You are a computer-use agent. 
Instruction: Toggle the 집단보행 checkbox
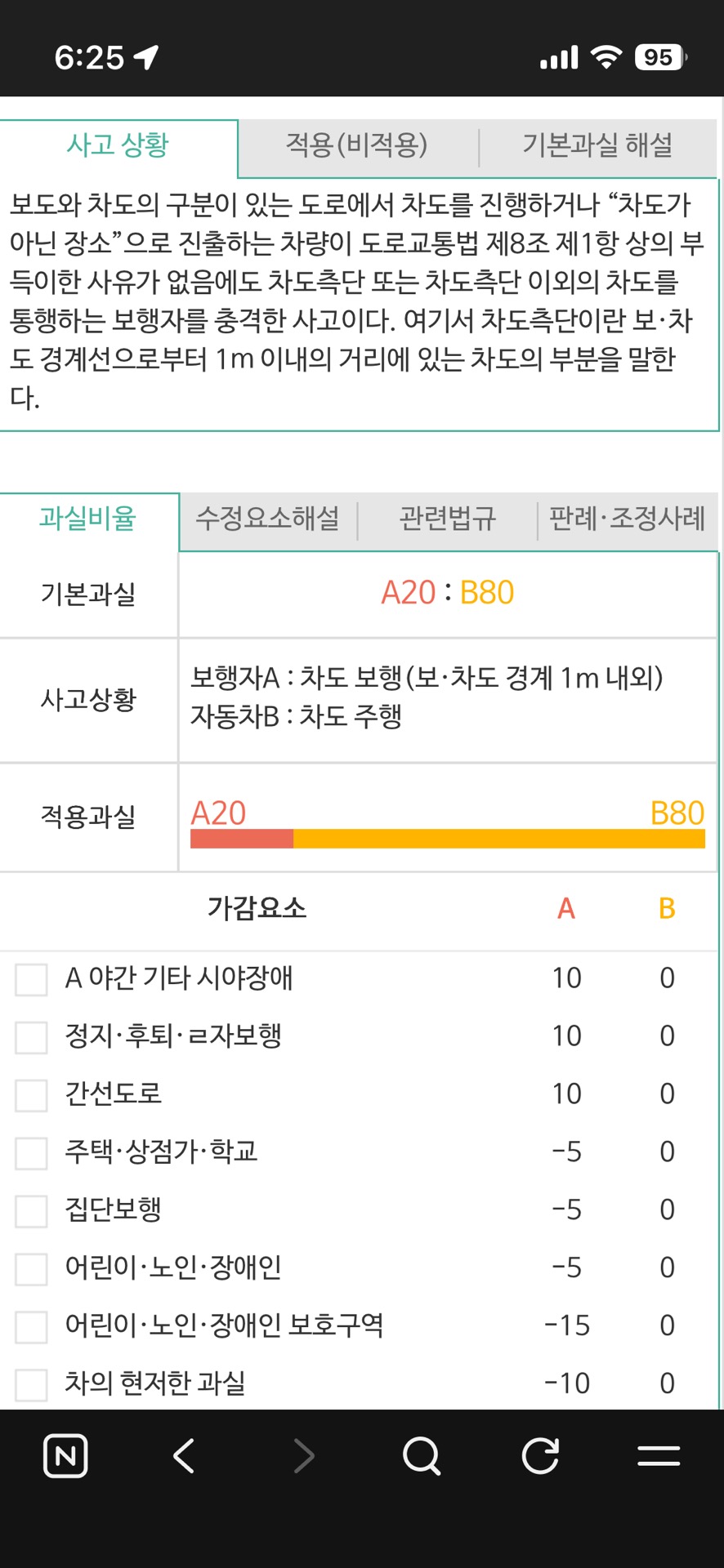click(x=31, y=1211)
